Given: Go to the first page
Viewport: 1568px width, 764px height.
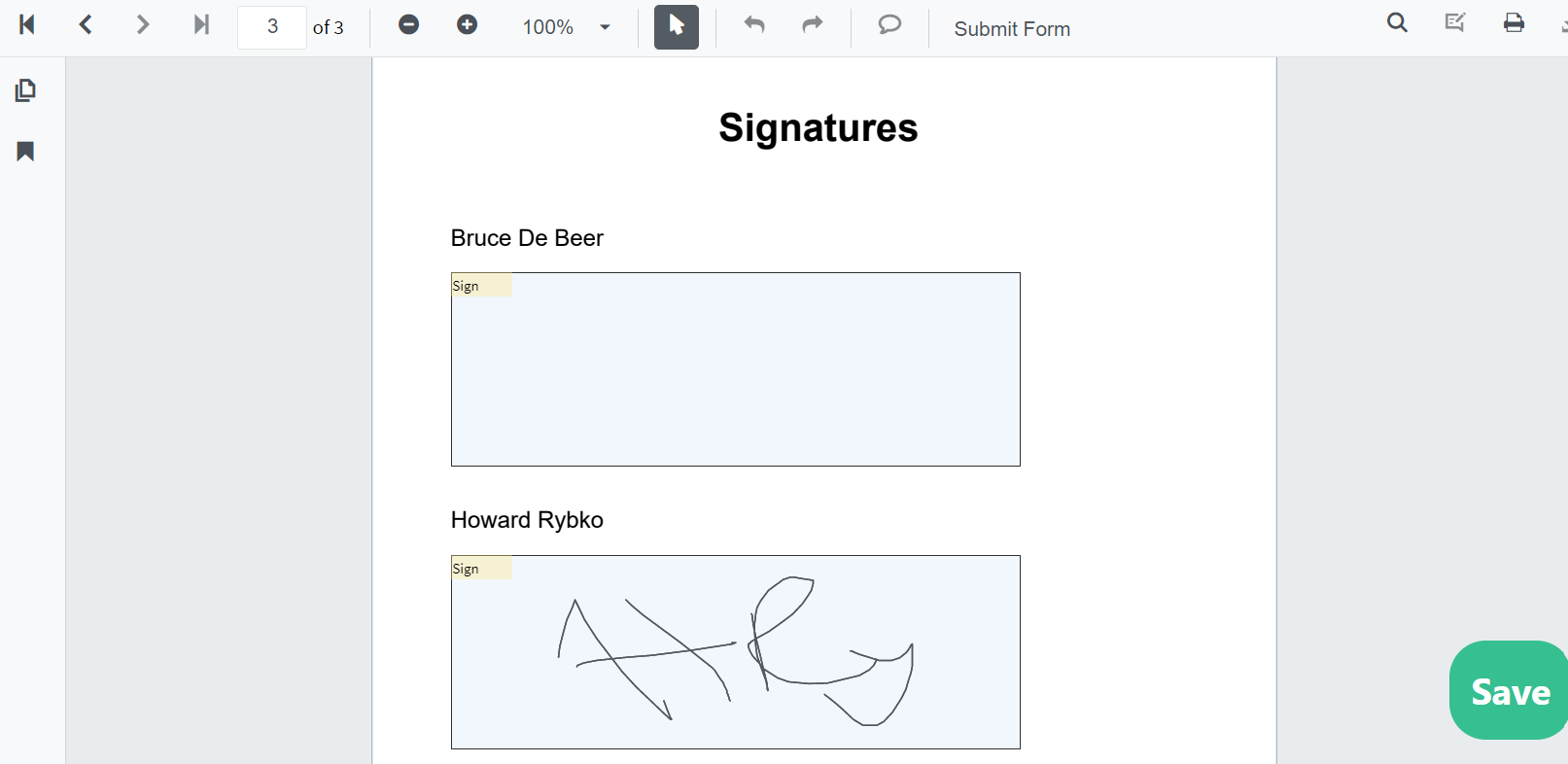Looking at the screenshot, I should tap(27, 25).
